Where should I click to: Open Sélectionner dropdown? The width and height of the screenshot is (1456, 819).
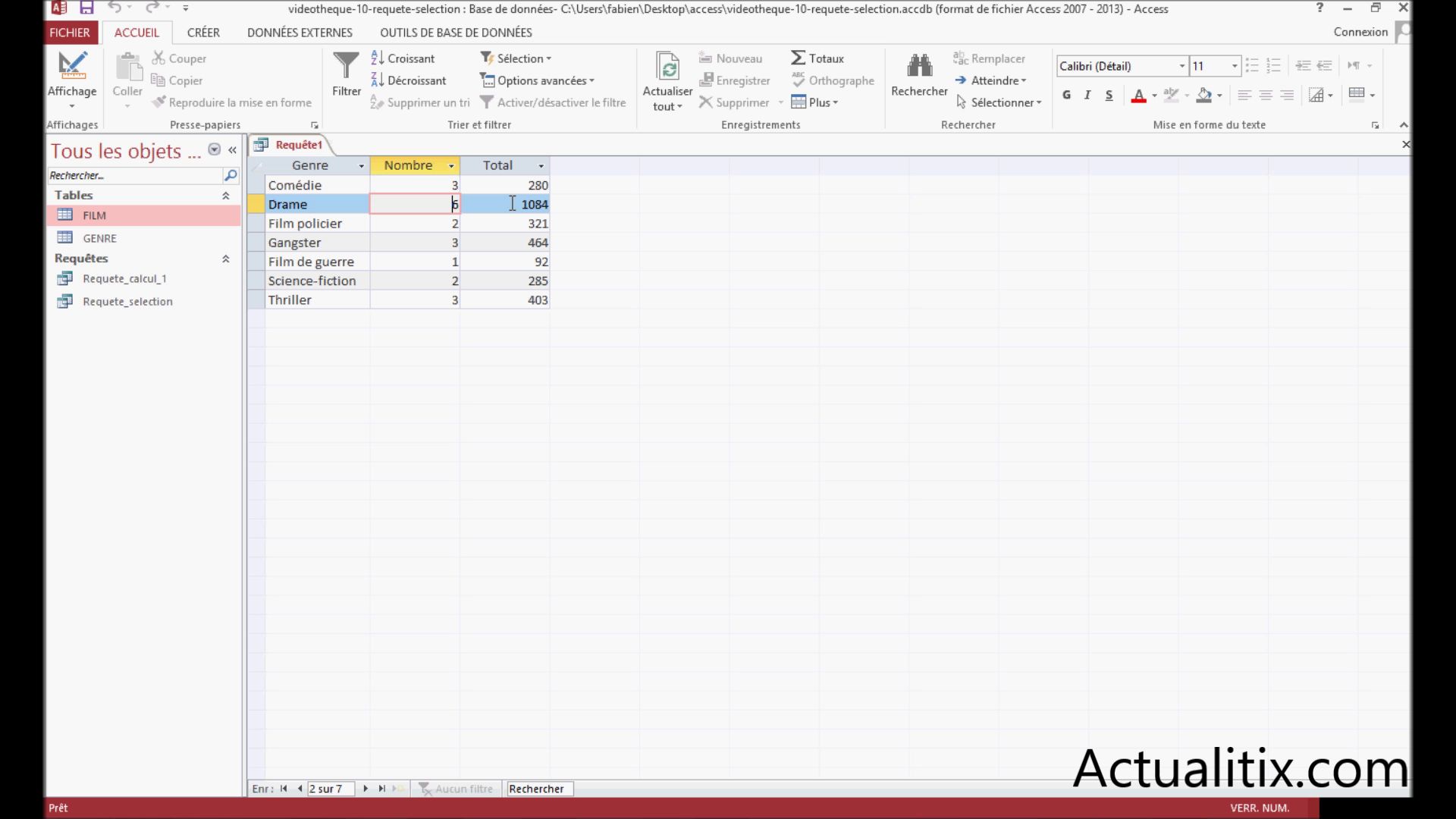click(x=998, y=102)
